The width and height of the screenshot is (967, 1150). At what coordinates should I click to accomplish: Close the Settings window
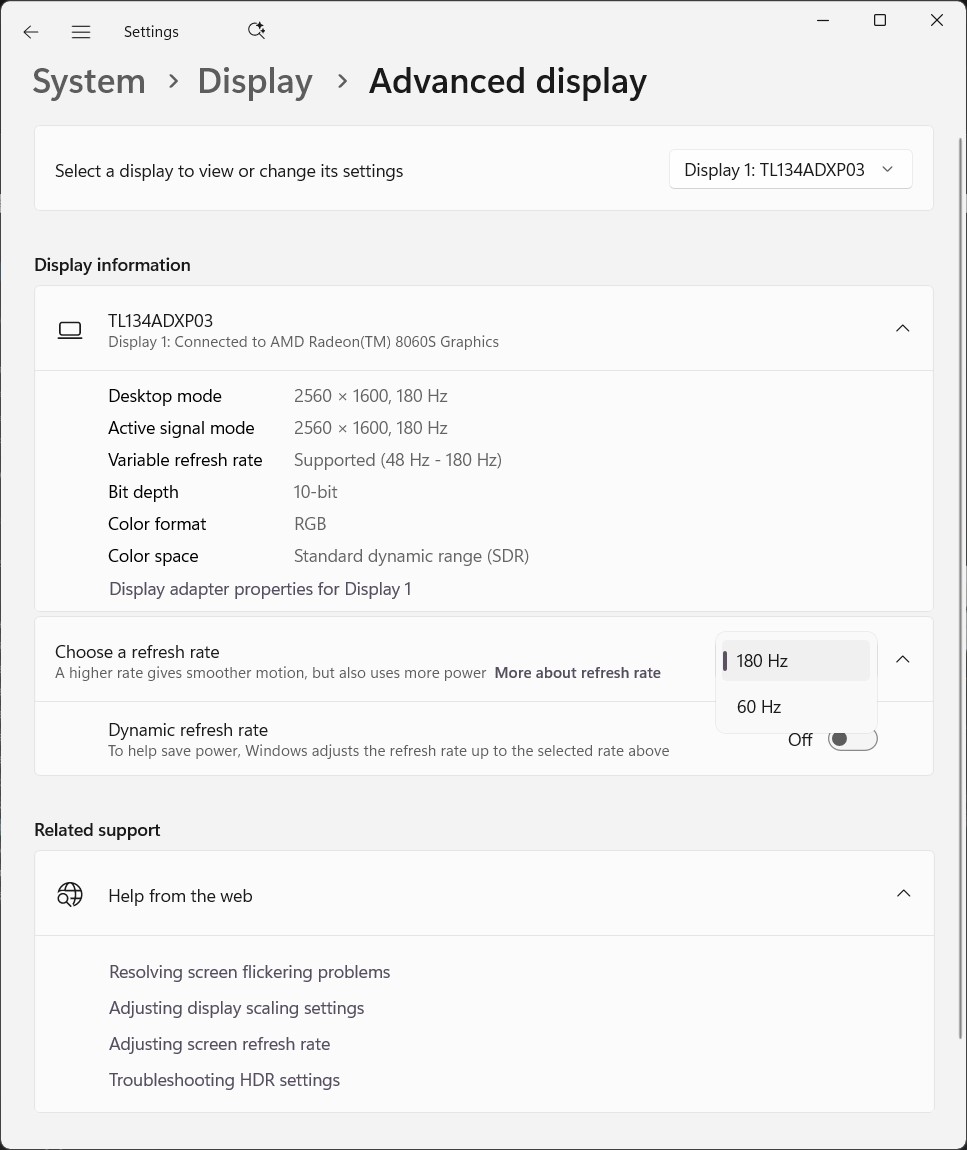[937, 21]
